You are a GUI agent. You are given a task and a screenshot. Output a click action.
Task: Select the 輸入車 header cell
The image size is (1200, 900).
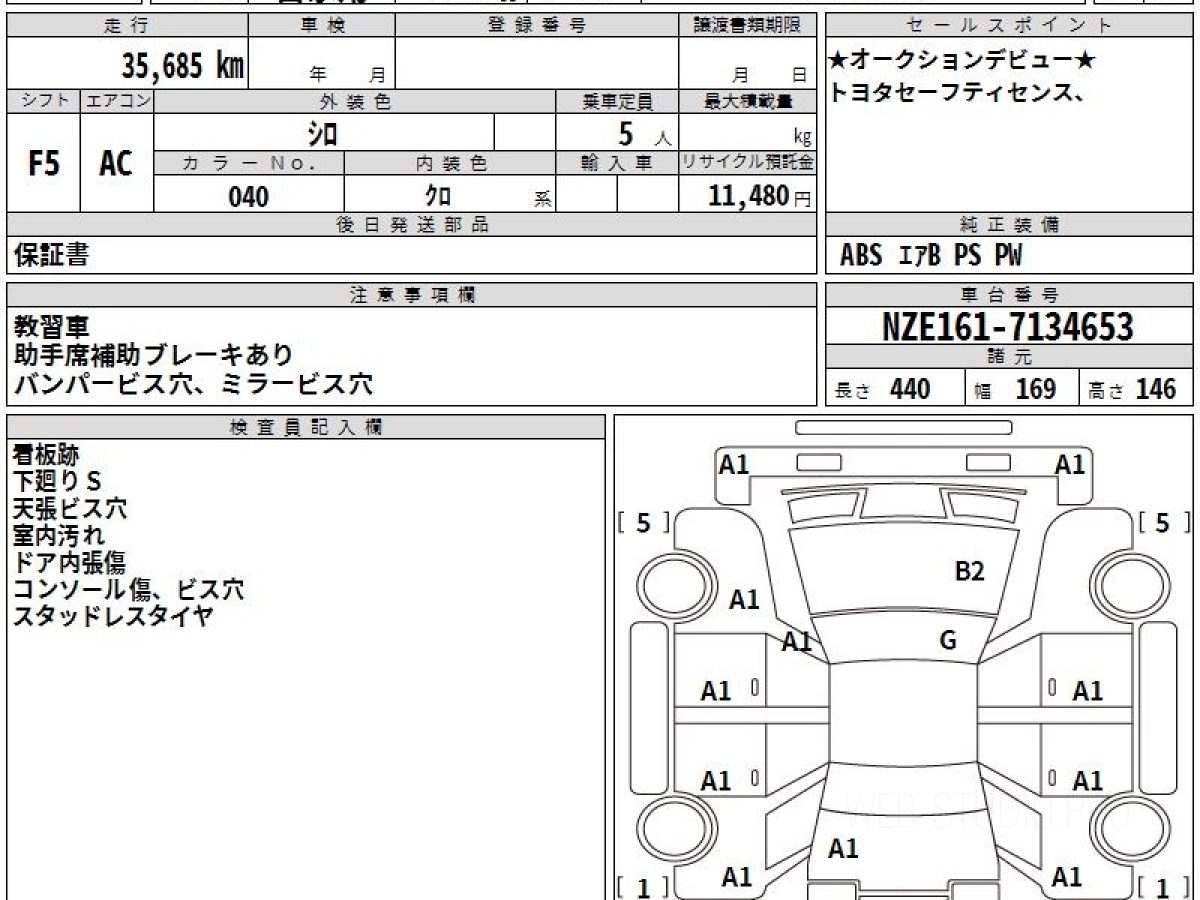point(617,163)
